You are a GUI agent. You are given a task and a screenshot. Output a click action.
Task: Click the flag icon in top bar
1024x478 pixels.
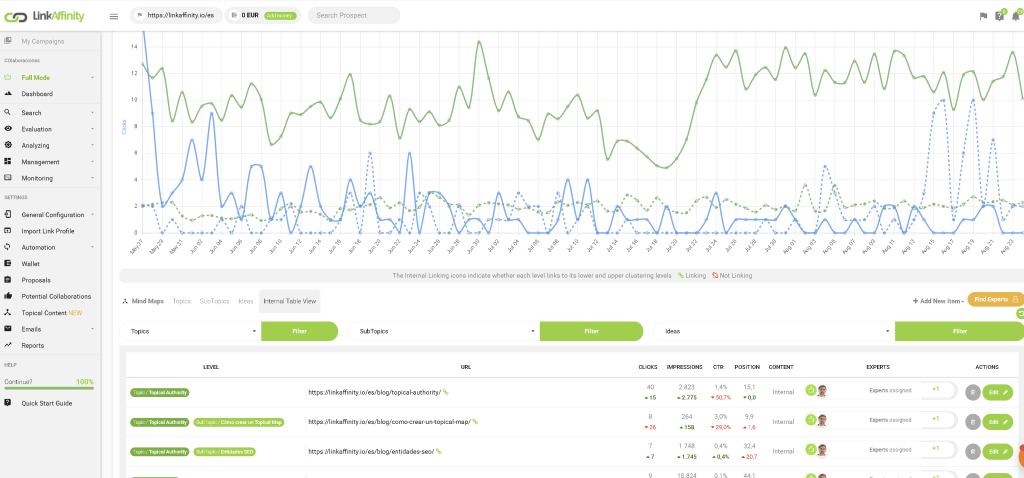click(x=983, y=16)
